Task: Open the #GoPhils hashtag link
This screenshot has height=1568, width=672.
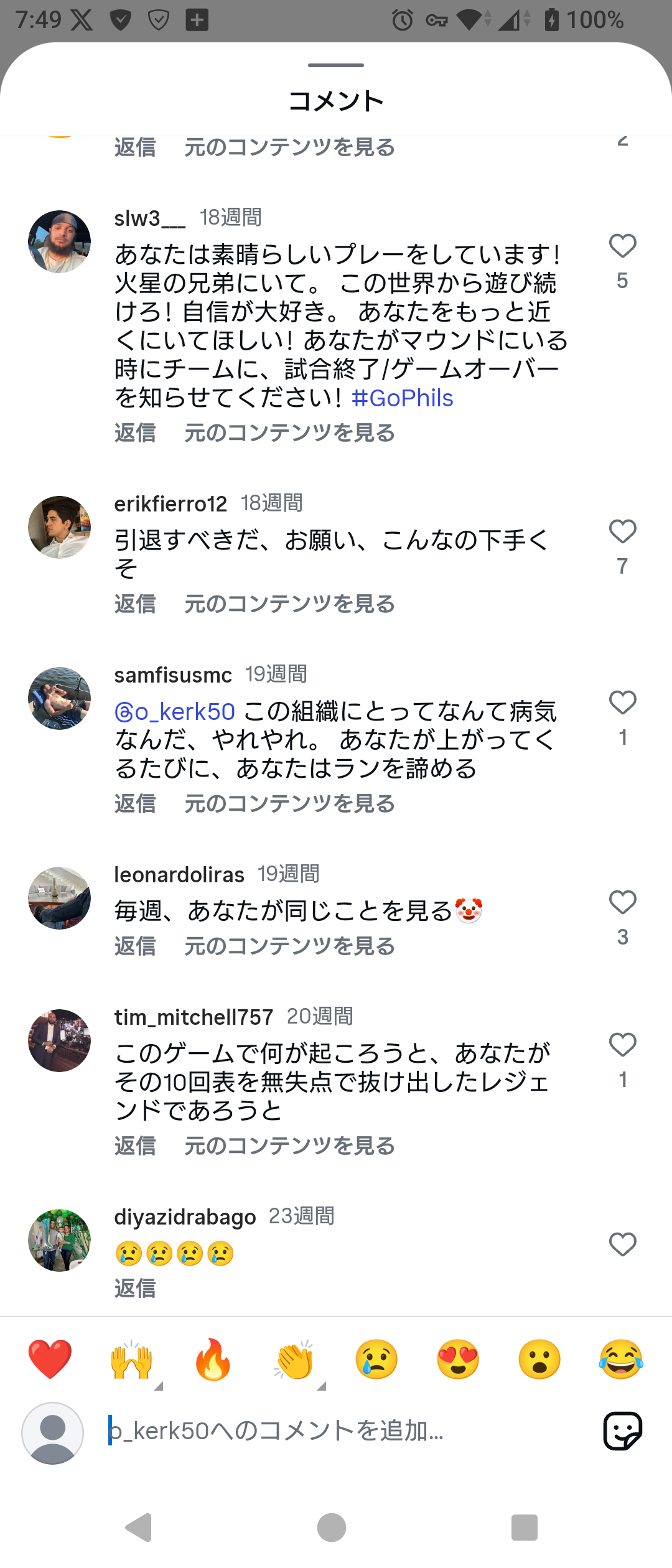Action: [x=402, y=398]
